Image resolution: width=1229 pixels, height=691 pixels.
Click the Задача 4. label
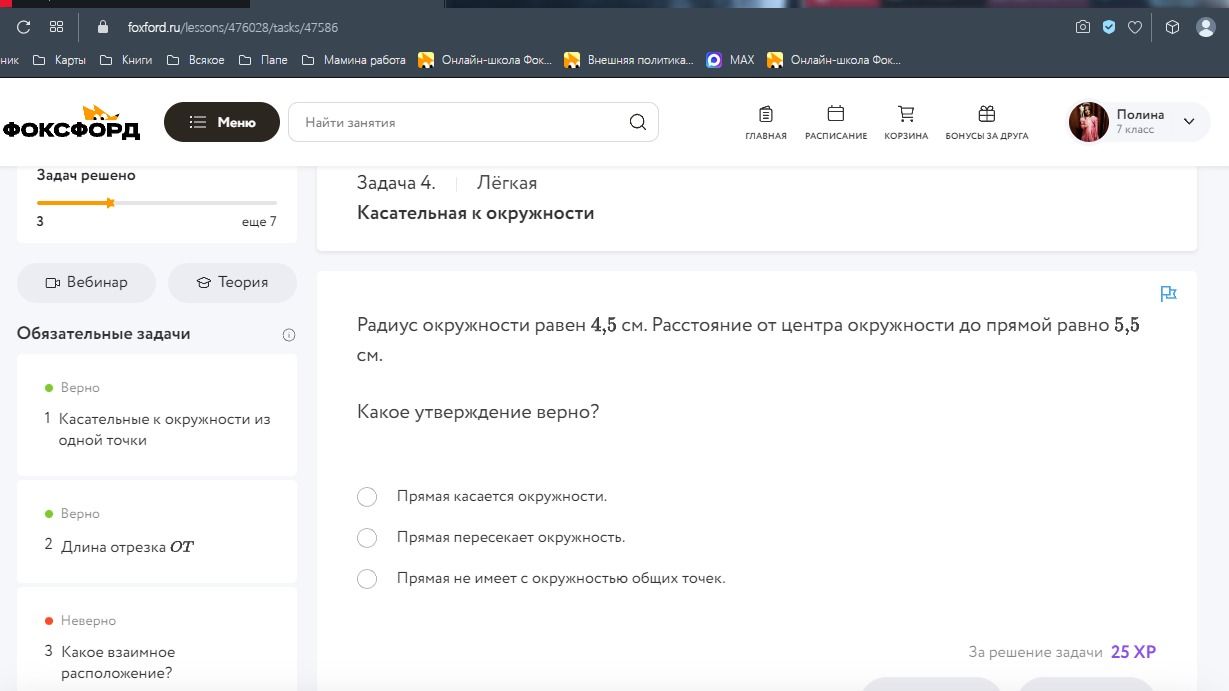coord(396,183)
